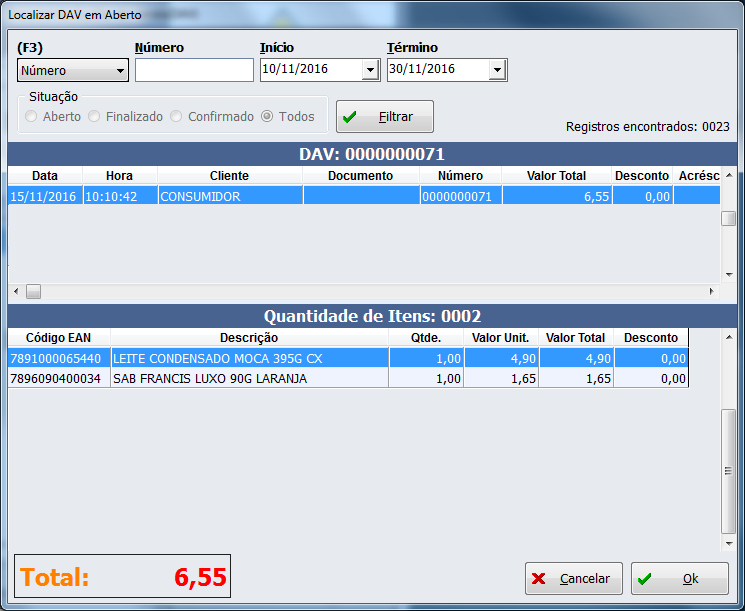Open the Número search type dropdown

121,71
